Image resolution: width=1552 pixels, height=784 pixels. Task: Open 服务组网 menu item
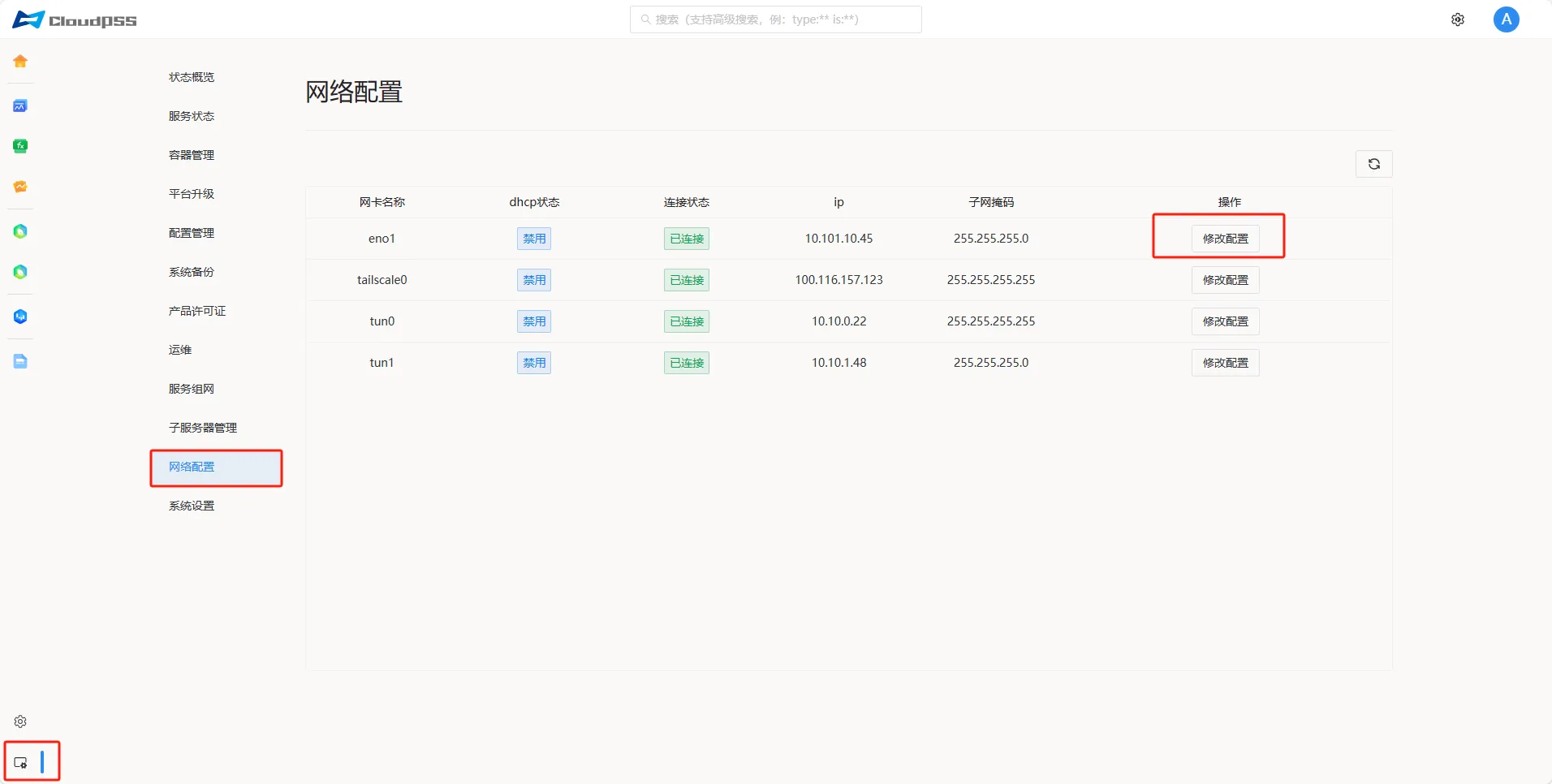pyautogui.click(x=192, y=389)
